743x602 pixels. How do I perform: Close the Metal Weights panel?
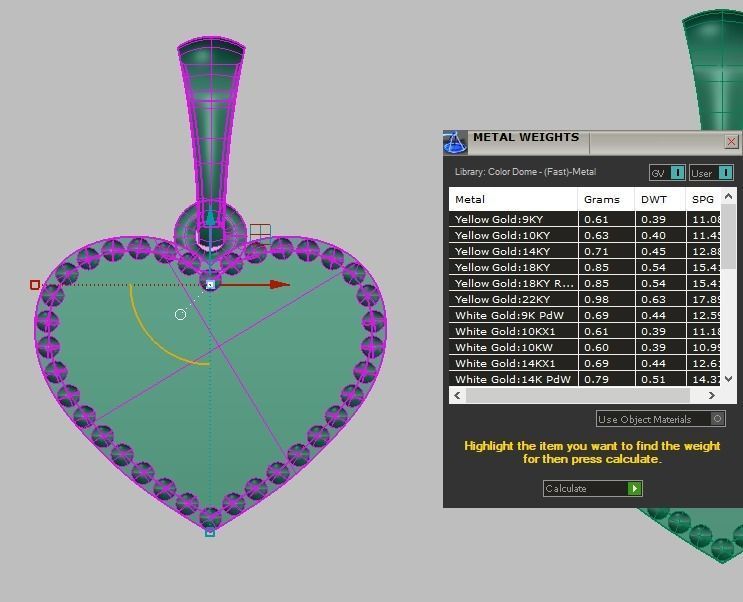[731, 142]
